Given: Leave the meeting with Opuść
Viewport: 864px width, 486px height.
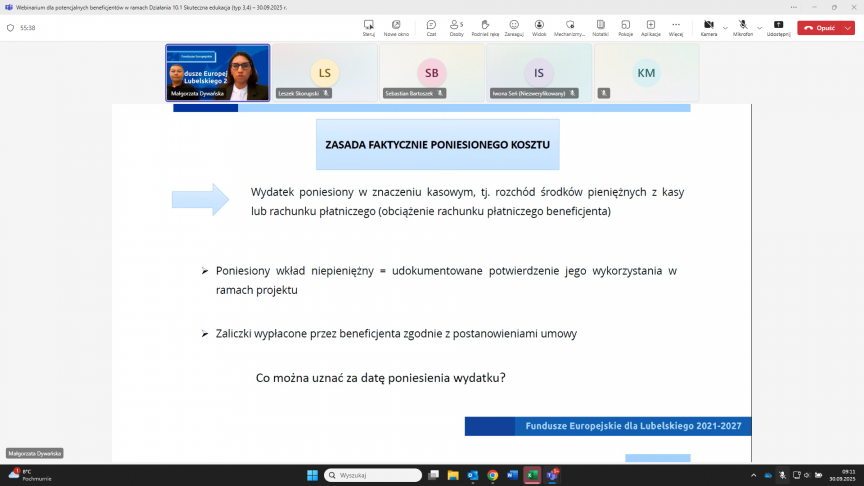Looking at the screenshot, I should 821,28.
